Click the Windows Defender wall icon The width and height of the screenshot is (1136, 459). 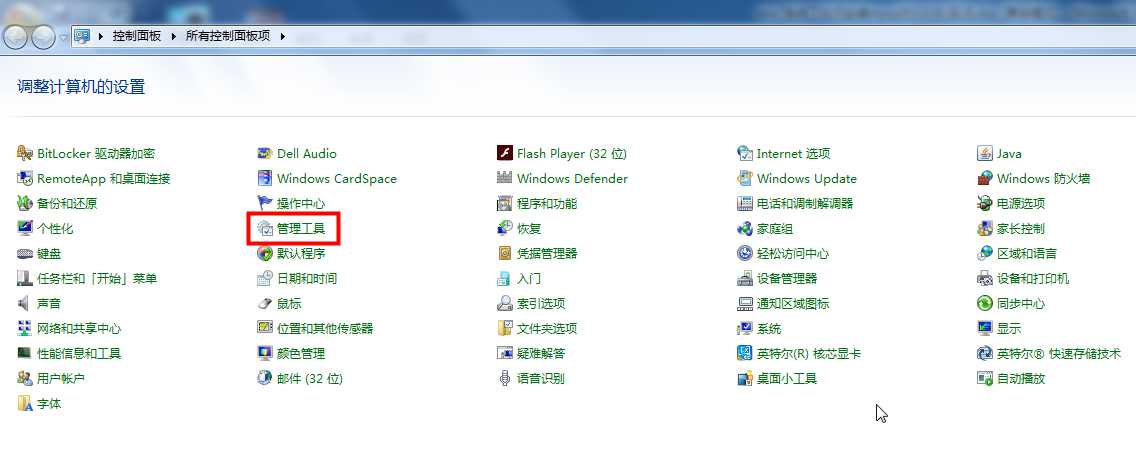(x=505, y=178)
